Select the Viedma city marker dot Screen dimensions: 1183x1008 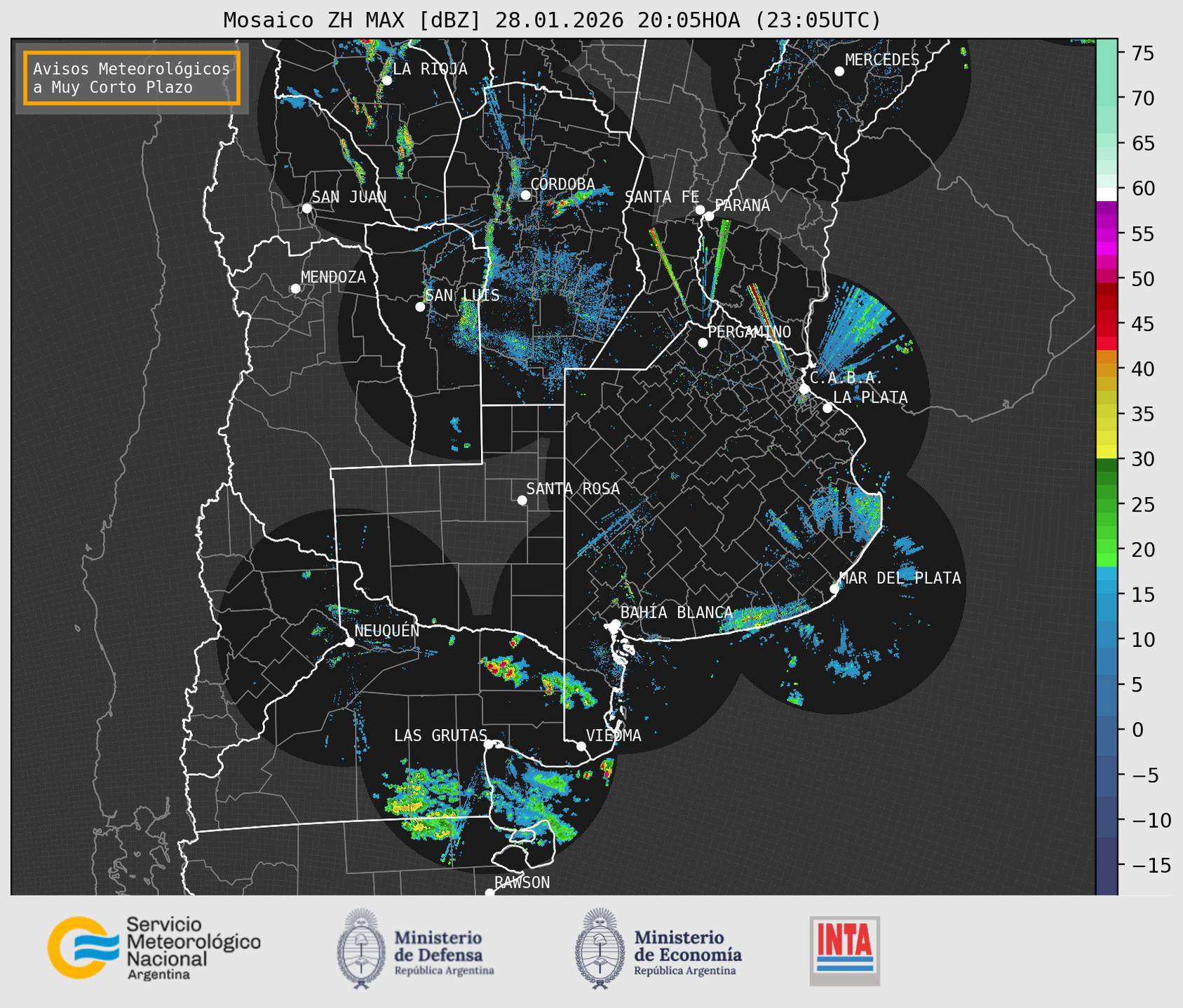pos(581,746)
